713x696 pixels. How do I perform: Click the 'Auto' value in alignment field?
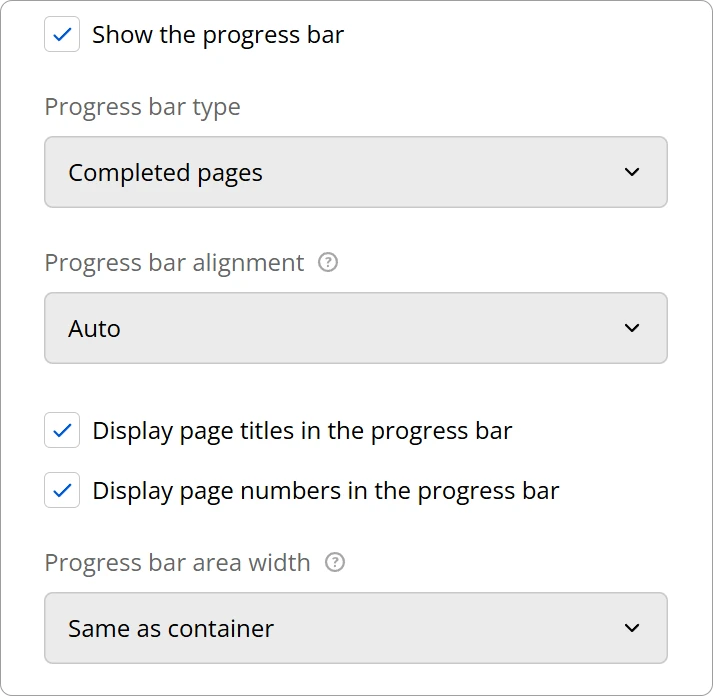[94, 329]
